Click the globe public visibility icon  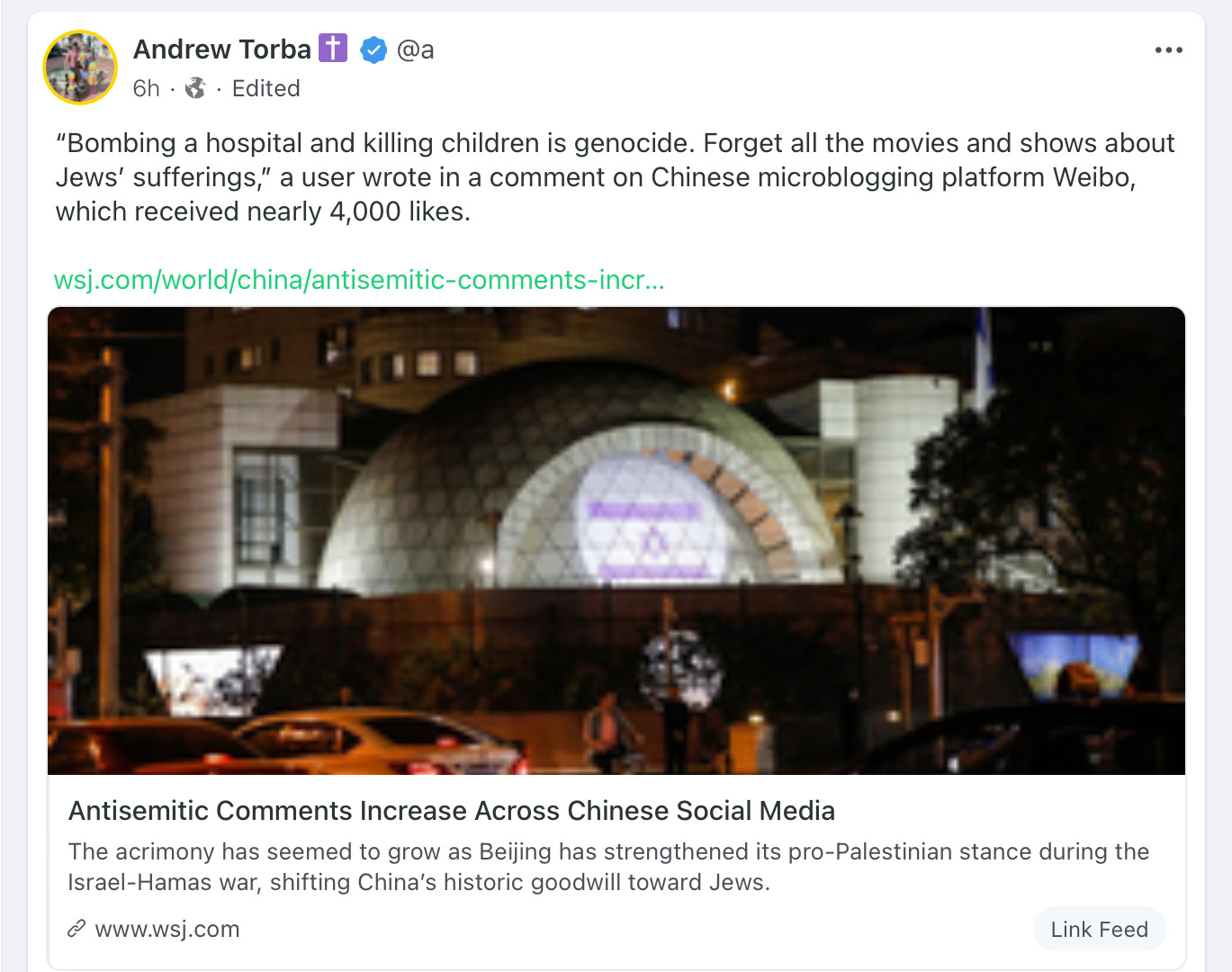[x=195, y=88]
